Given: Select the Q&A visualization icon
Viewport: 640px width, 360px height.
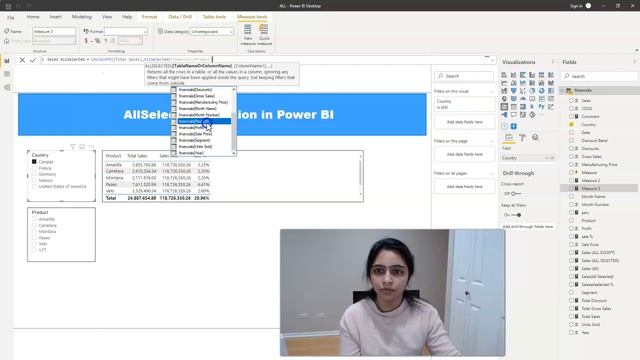Looking at the screenshot, I should pyautogui.click(x=513, y=115).
